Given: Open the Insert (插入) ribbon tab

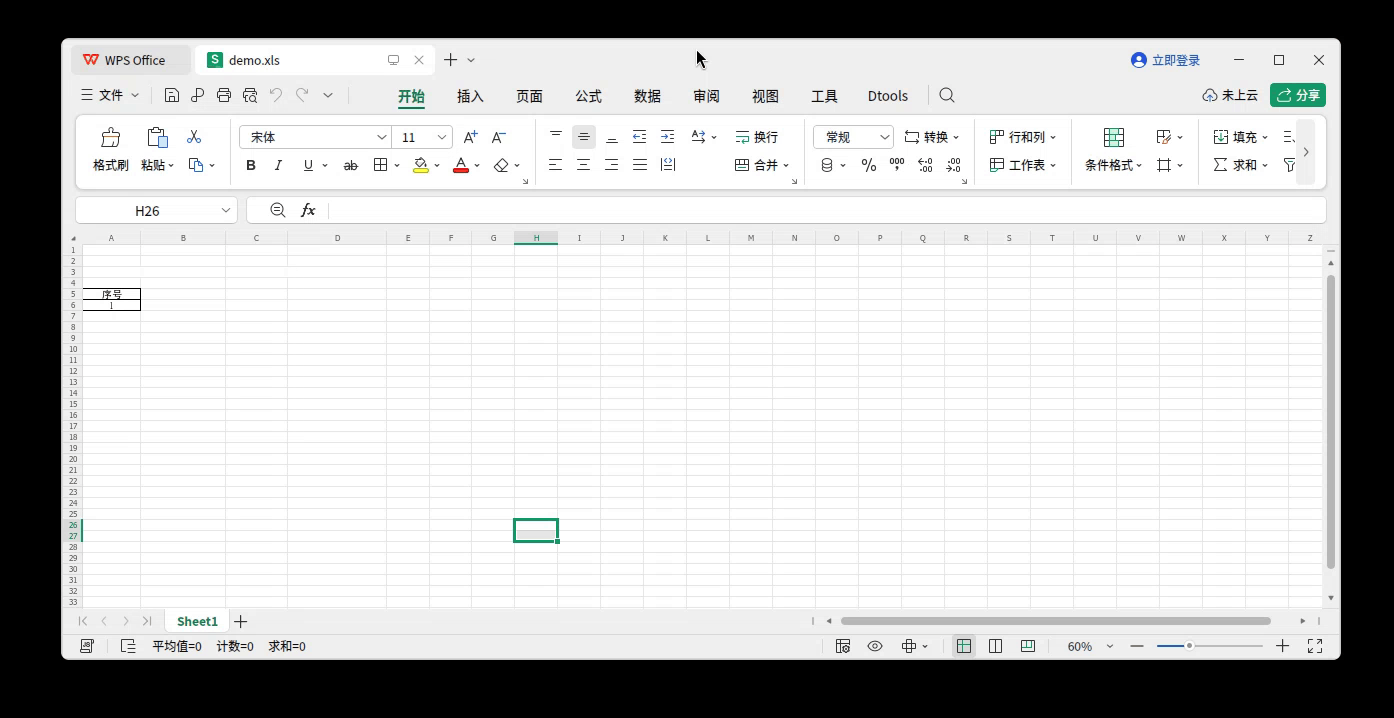Looking at the screenshot, I should pyautogui.click(x=470, y=96).
